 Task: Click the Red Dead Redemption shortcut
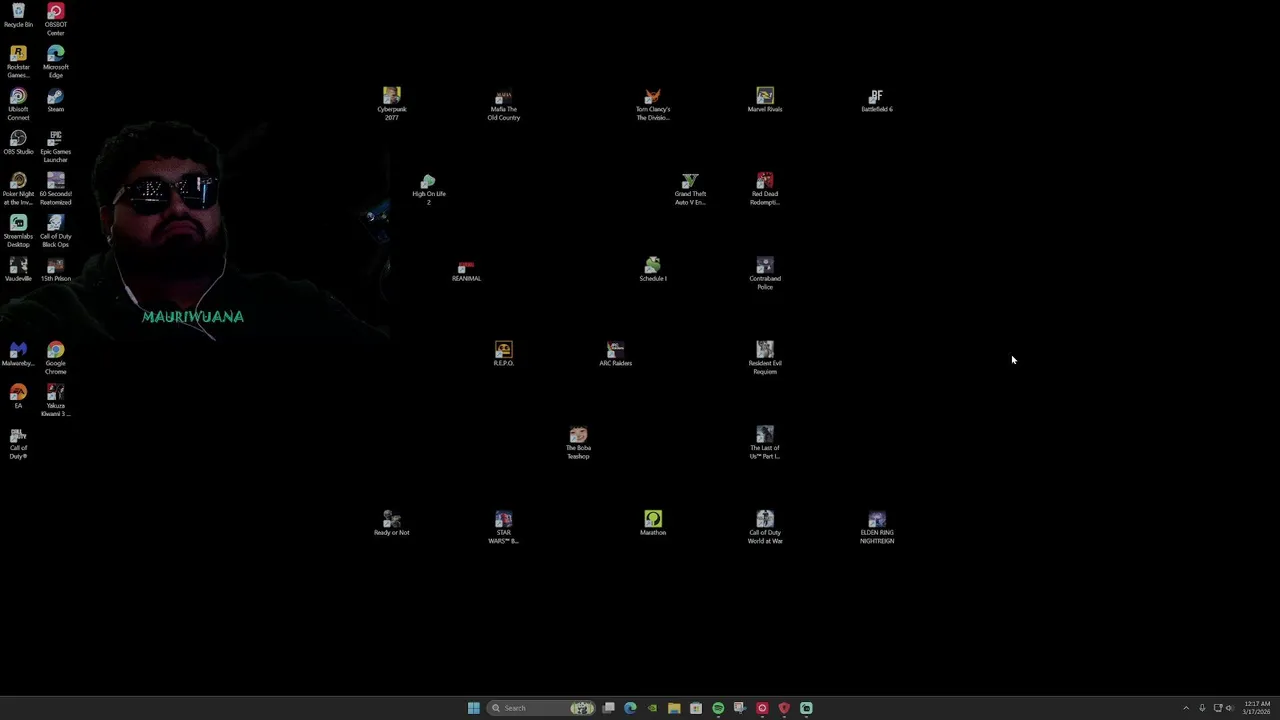(765, 189)
